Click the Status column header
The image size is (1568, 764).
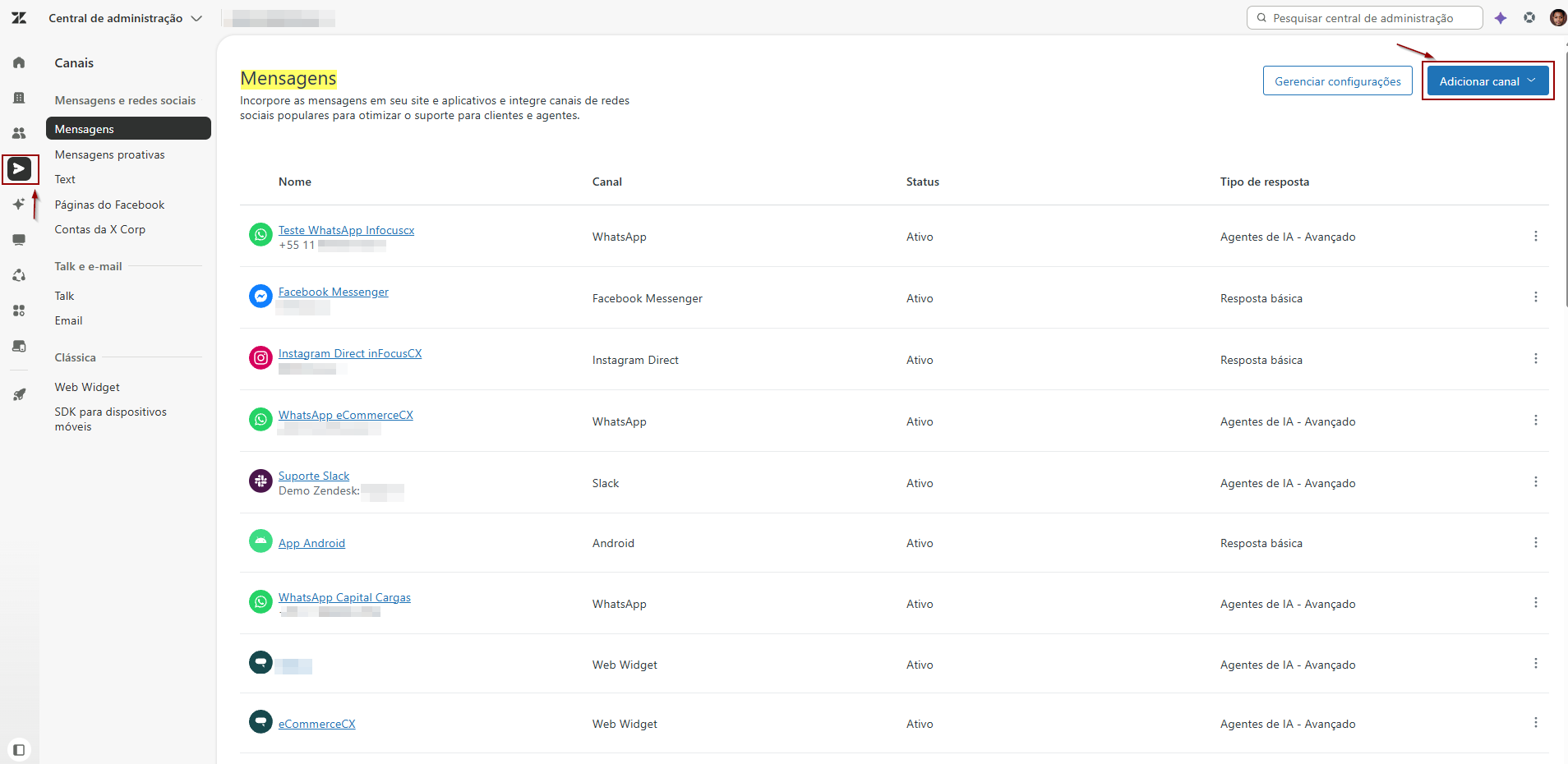[922, 182]
